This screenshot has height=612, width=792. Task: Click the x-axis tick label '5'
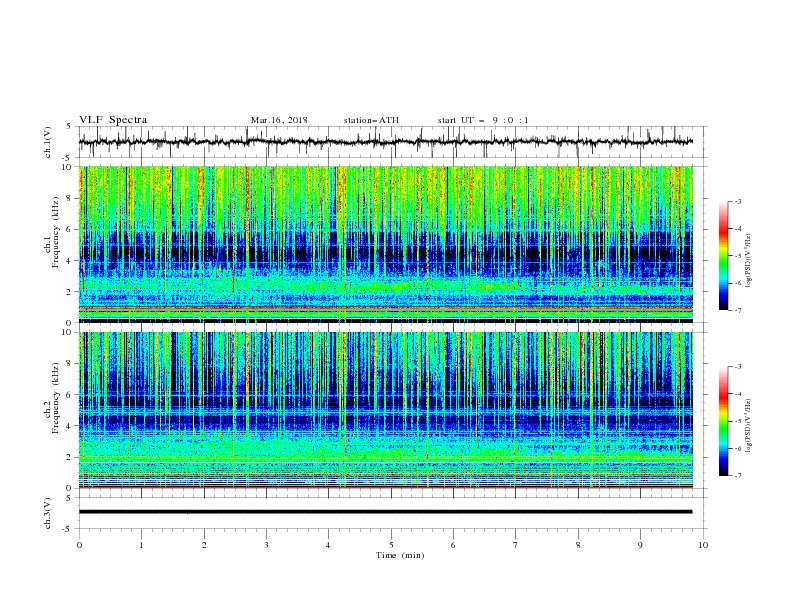[391, 545]
